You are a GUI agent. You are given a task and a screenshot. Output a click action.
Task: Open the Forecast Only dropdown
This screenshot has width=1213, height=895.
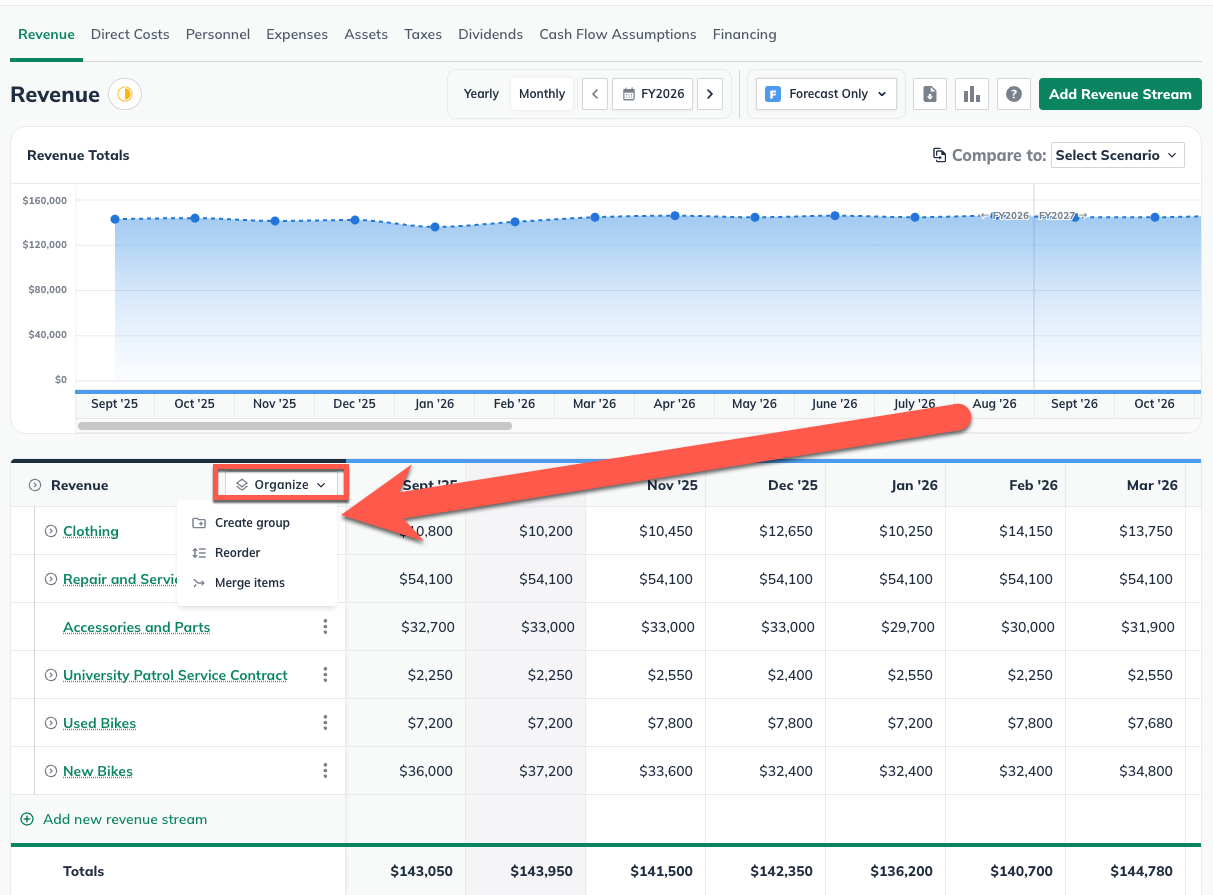click(x=826, y=94)
